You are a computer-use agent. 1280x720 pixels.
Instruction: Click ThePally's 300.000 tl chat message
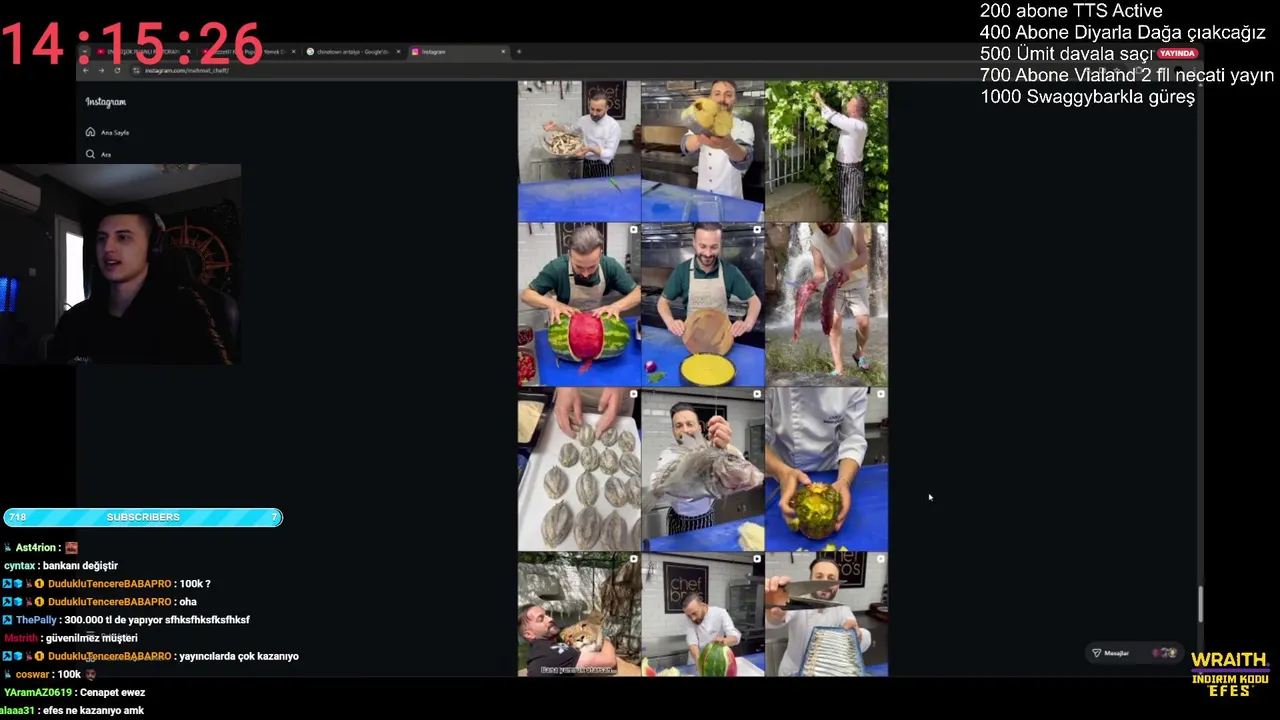pos(126,620)
